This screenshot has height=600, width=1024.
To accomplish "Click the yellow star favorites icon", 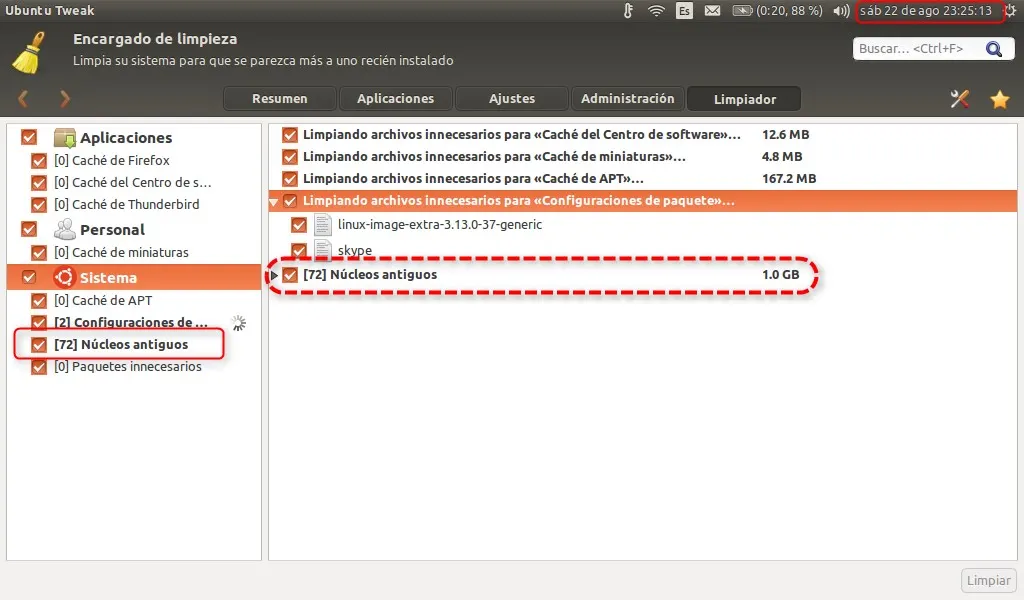I will point(999,99).
